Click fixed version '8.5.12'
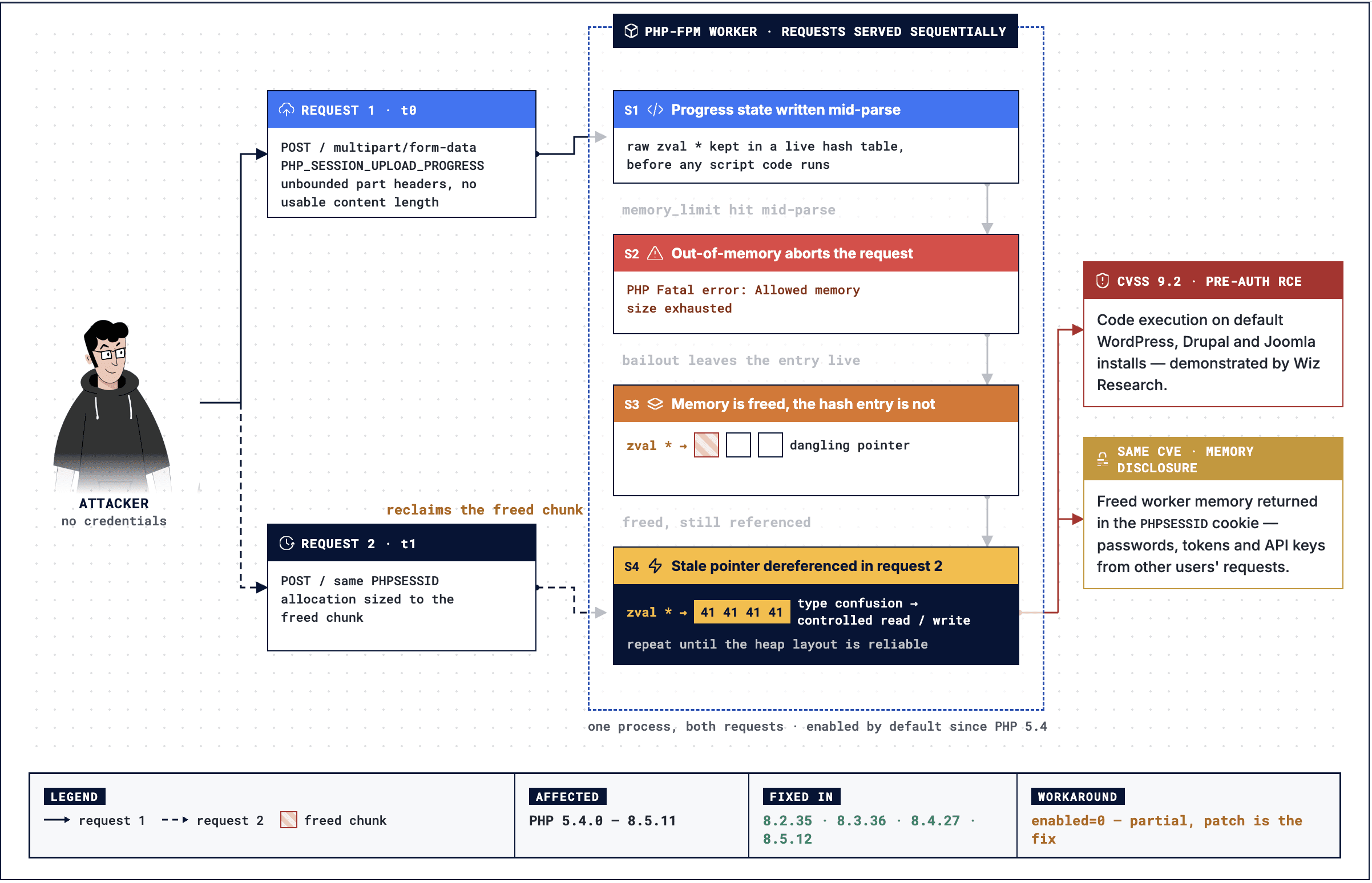The height and width of the screenshot is (883, 1372). [788, 840]
